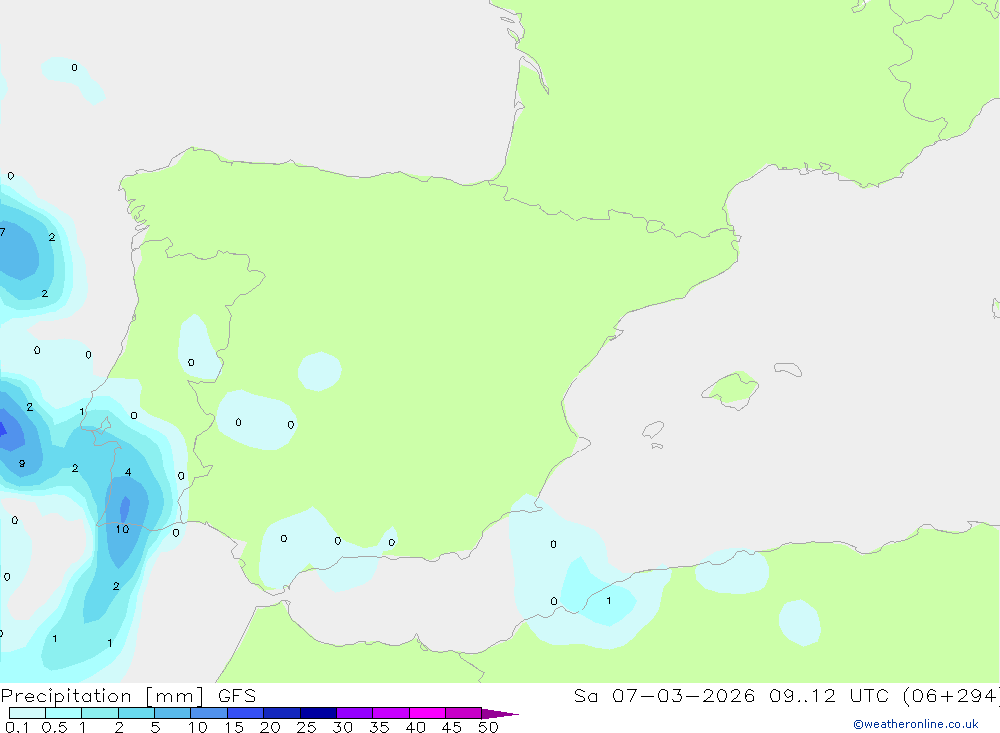This screenshot has height=733, width=1000.
Task: Click the 10–15 mm legend color swatch
Action: 209,713
